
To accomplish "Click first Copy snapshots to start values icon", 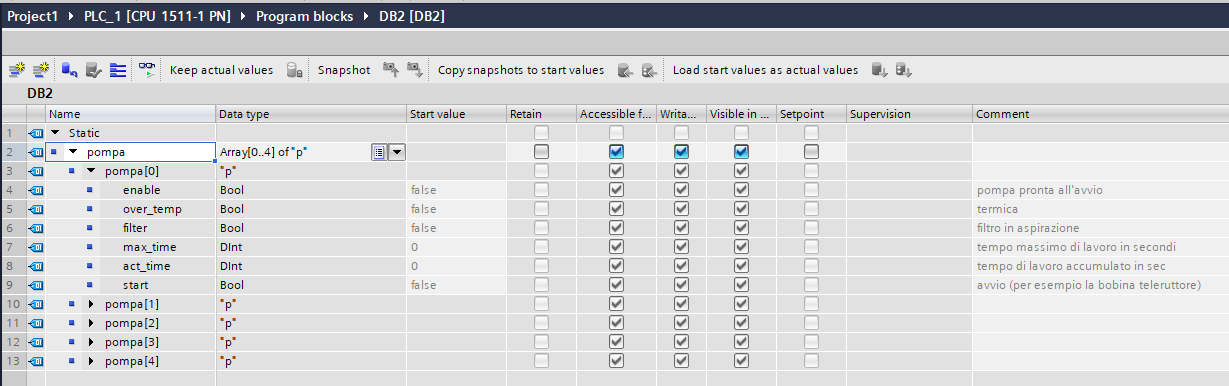I will (x=626, y=70).
